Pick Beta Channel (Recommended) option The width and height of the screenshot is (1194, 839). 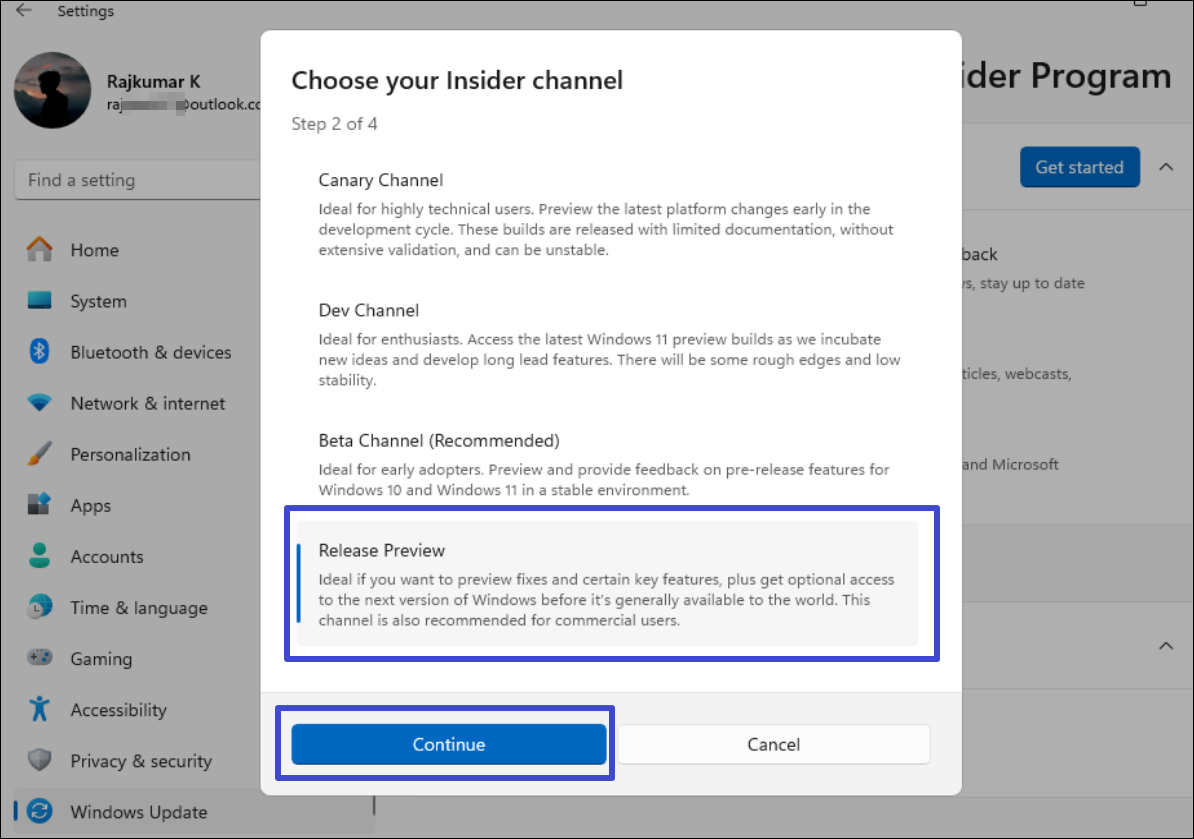pos(607,465)
